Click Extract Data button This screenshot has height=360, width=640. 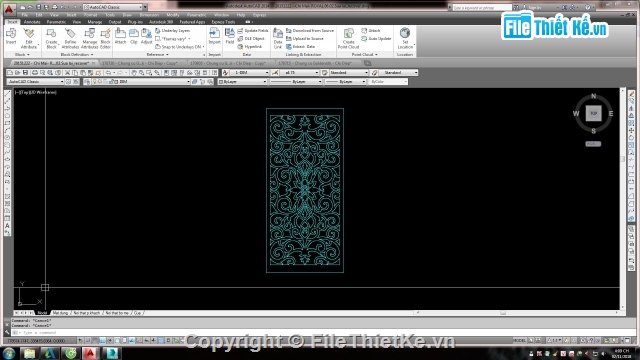[300, 47]
